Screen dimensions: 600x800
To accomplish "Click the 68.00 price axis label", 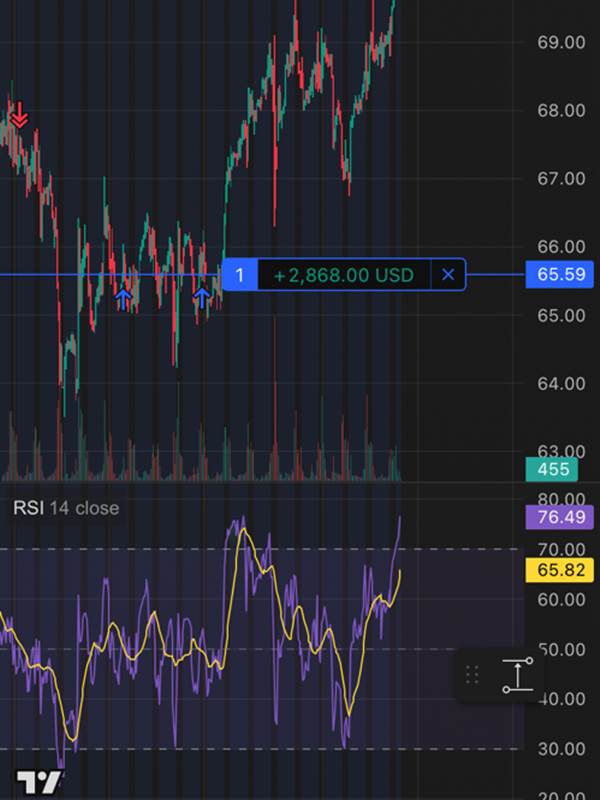I will pyautogui.click(x=561, y=110).
